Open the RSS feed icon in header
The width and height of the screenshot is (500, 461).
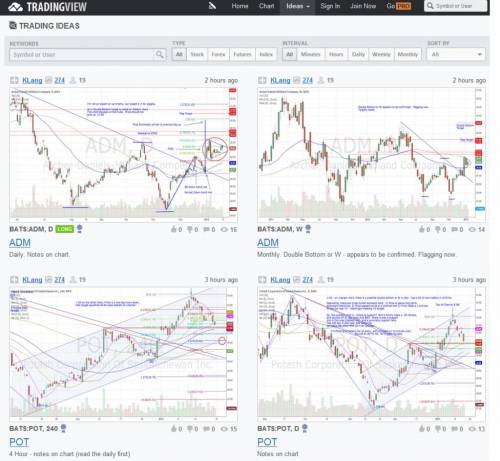pos(212,6)
